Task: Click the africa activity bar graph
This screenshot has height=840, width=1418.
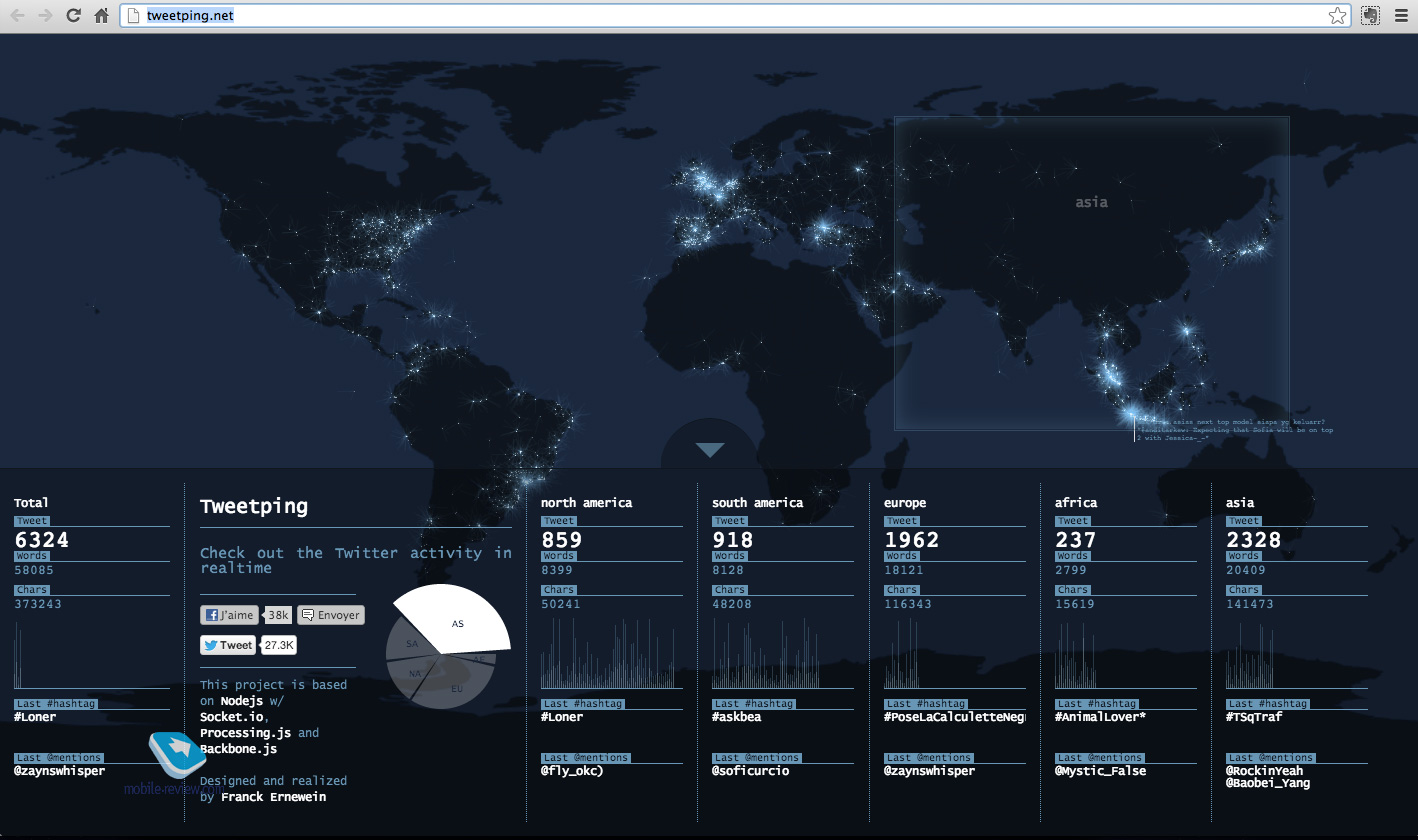Action: [1126, 653]
